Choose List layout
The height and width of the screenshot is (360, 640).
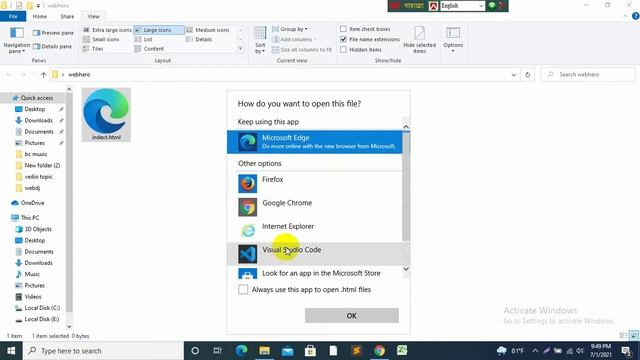click(x=144, y=39)
